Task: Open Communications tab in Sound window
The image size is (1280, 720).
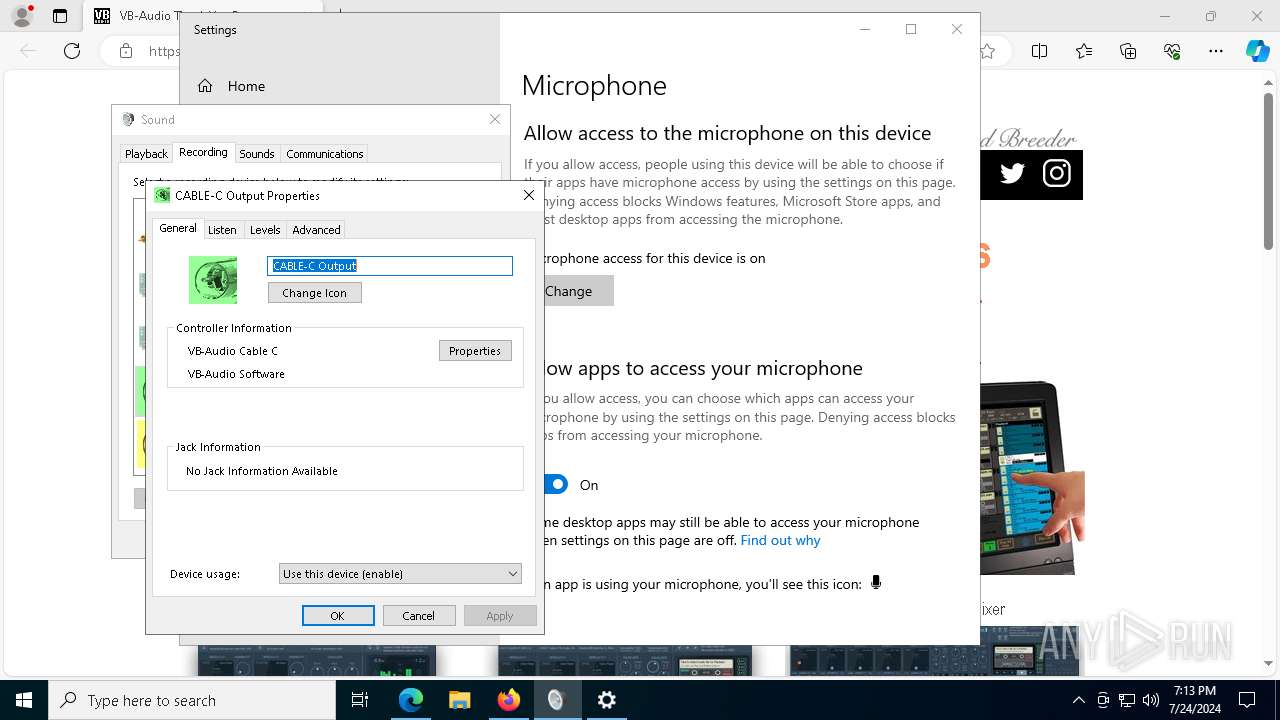Action: click(x=324, y=154)
